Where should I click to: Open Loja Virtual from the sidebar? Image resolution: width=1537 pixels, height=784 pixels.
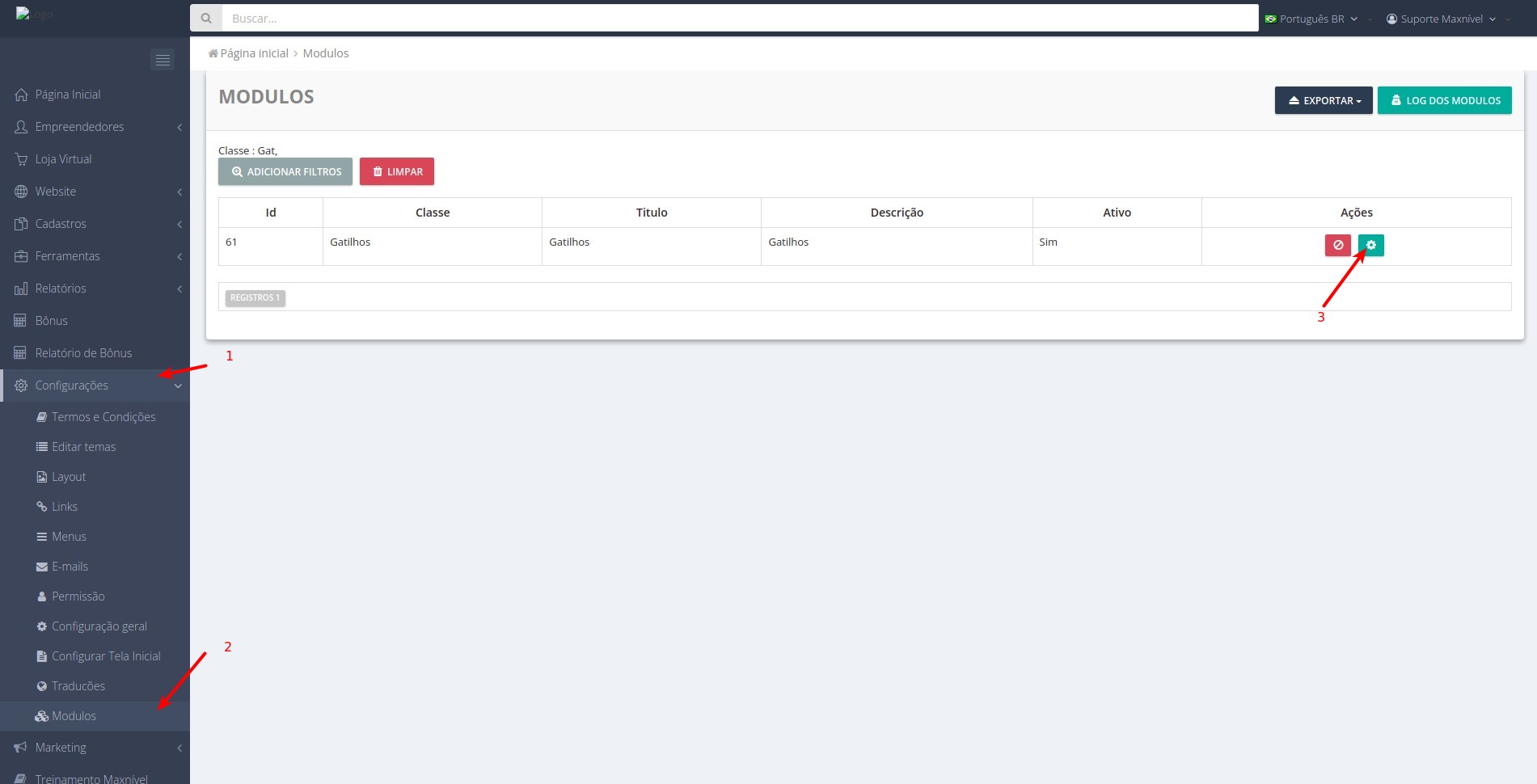pos(63,159)
